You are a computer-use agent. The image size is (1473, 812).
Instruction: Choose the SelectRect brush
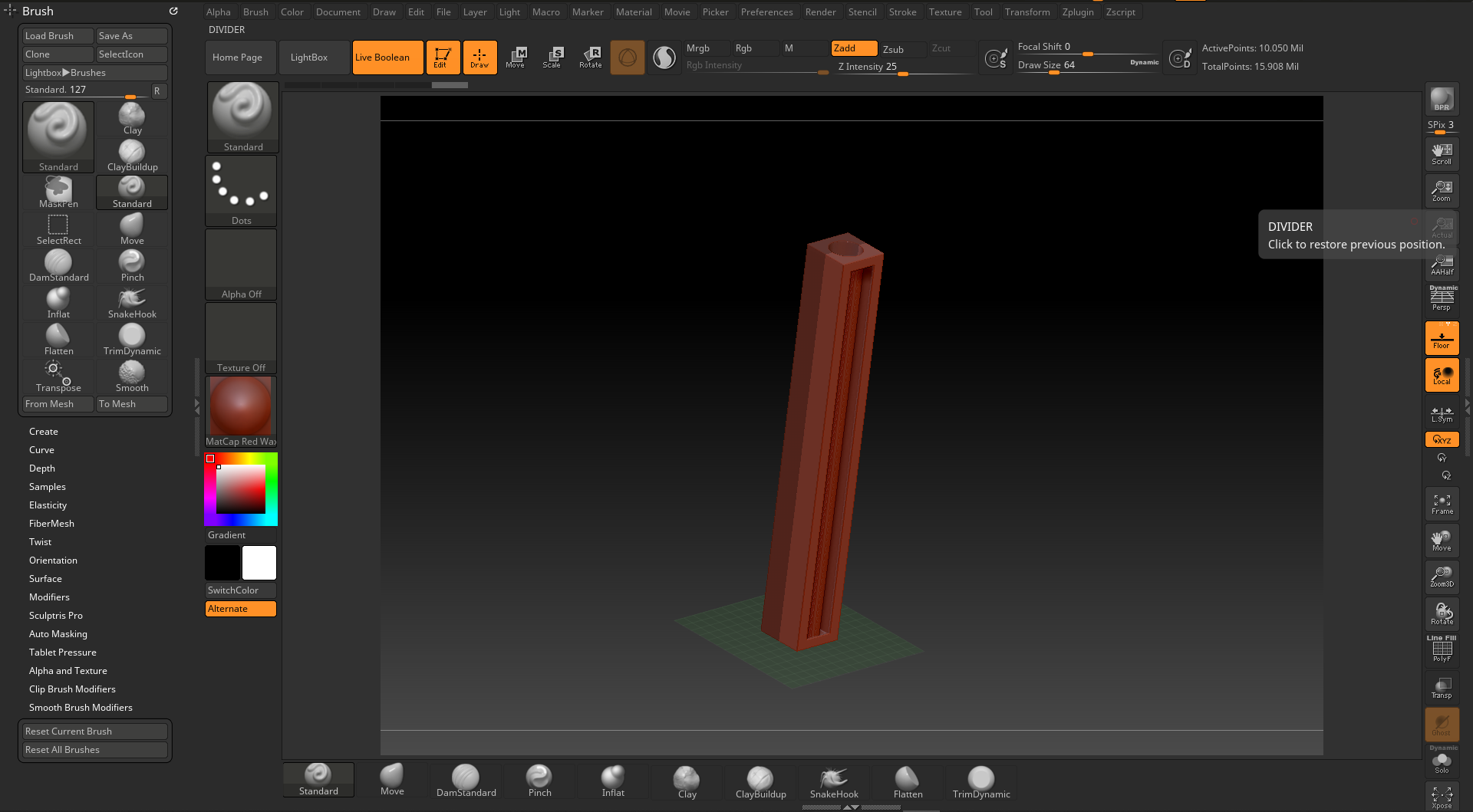point(58,229)
